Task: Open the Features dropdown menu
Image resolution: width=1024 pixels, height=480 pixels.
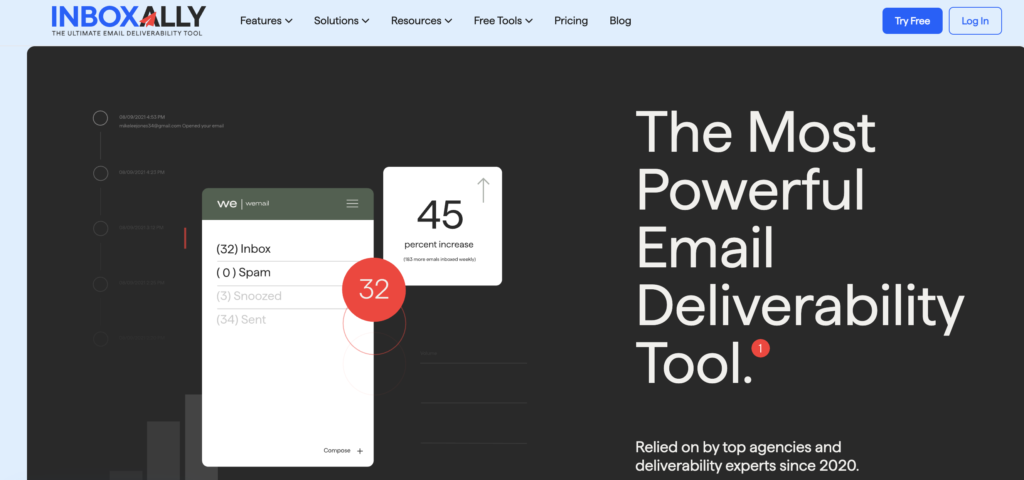Action: pos(266,21)
